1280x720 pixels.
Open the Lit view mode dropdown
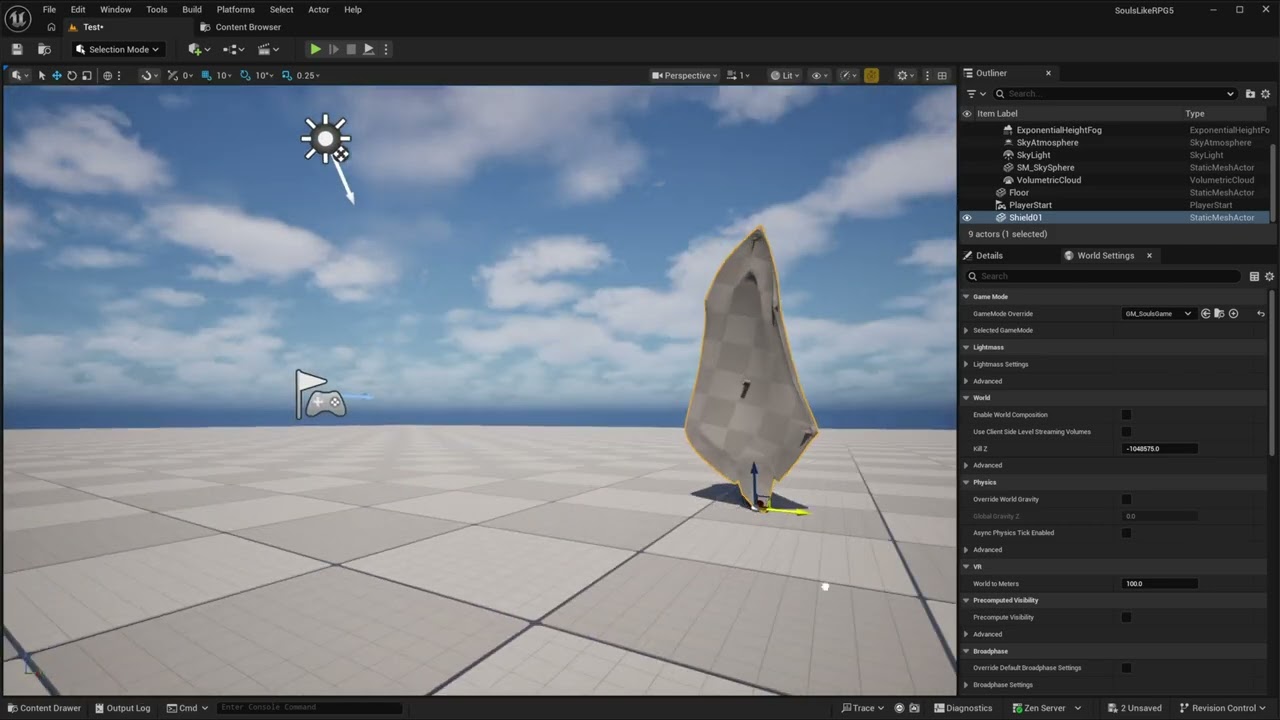click(x=786, y=75)
